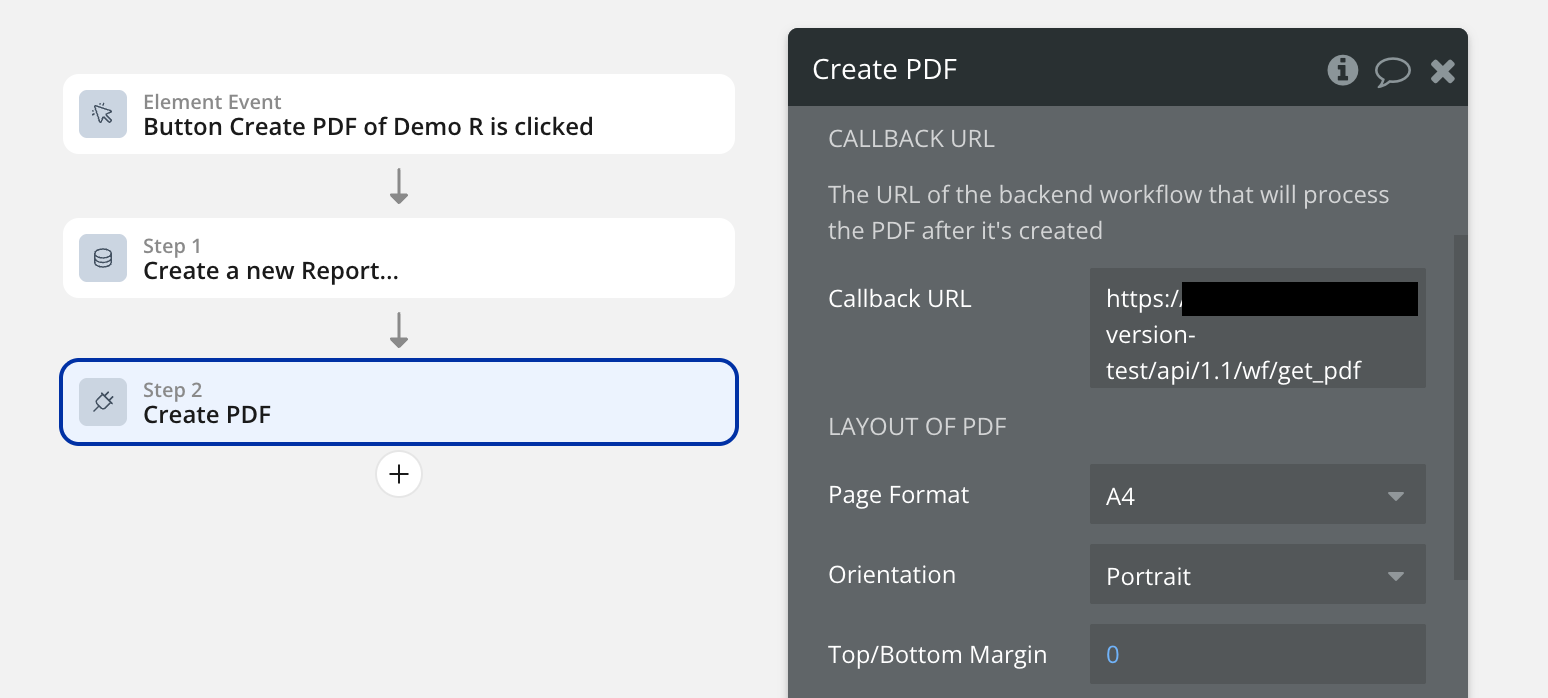Image resolution: width=1548 pixels, height=698 pixels.
Task: Select Step 2 Create PDF action
Action: (x=399, y=402)
